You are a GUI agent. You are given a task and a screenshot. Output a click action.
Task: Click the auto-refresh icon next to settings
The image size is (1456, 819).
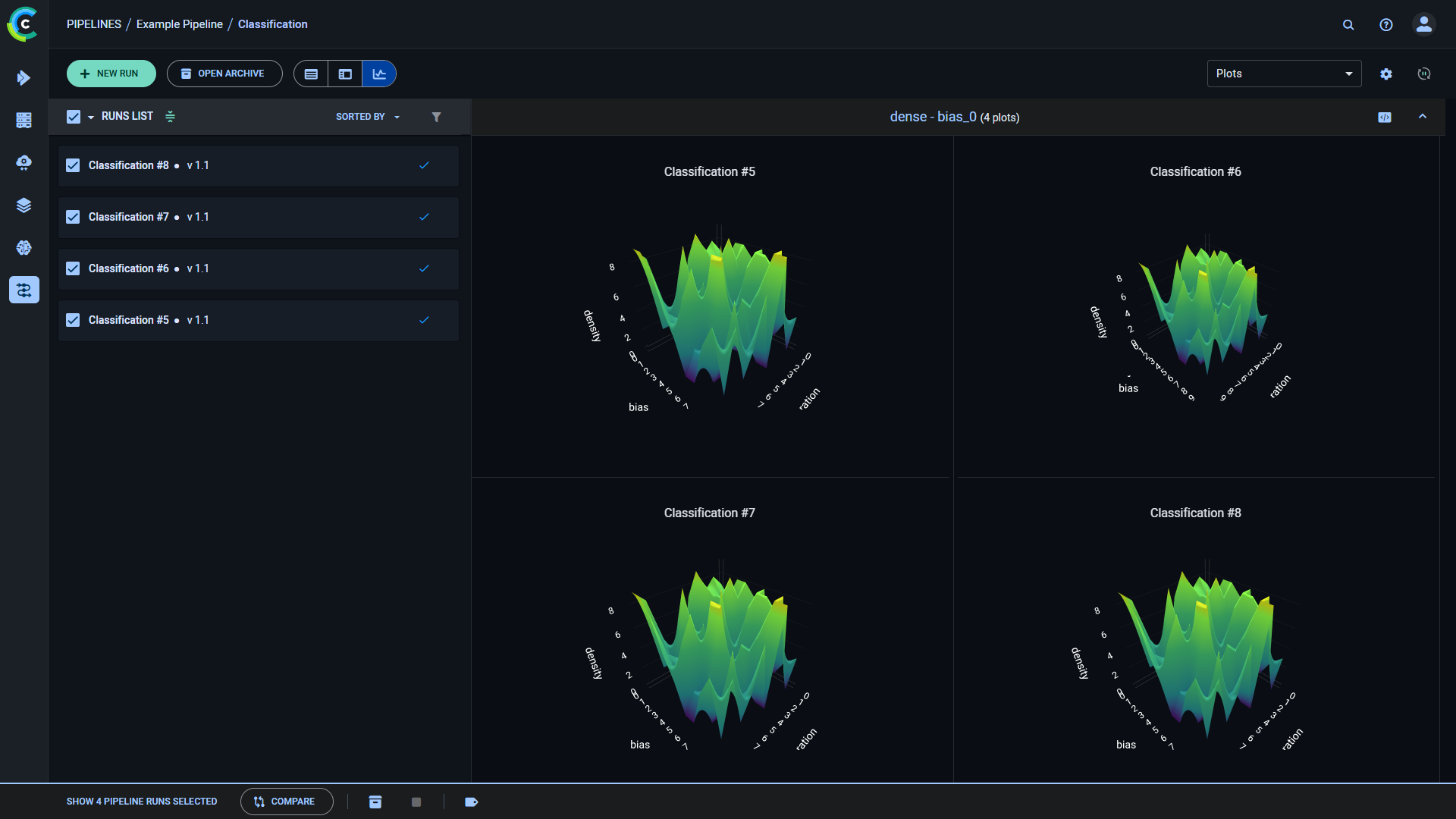pos(1424,74)
